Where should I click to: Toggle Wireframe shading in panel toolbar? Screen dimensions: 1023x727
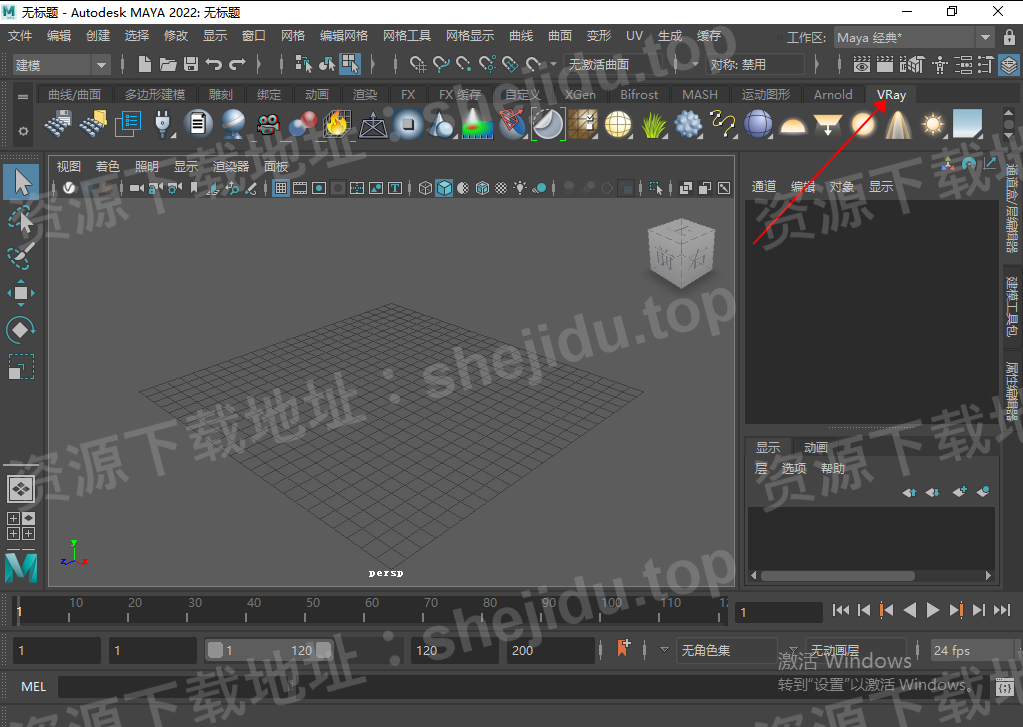(x=425, y=188)
